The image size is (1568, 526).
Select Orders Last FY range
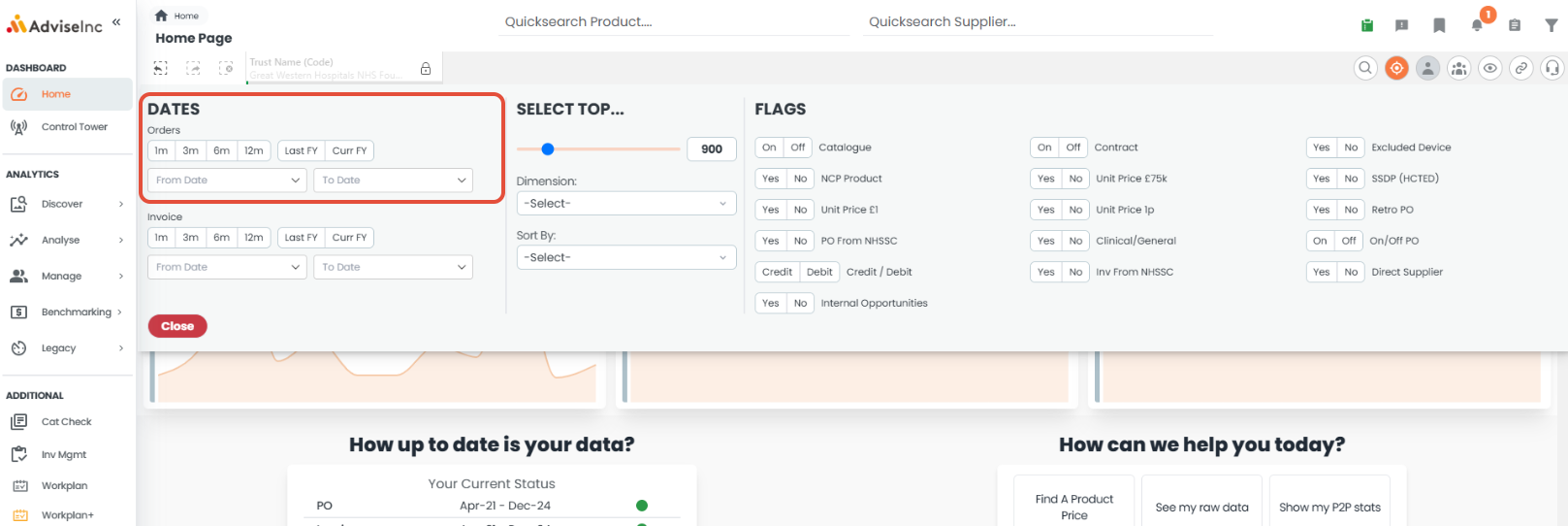pos(301,150)
